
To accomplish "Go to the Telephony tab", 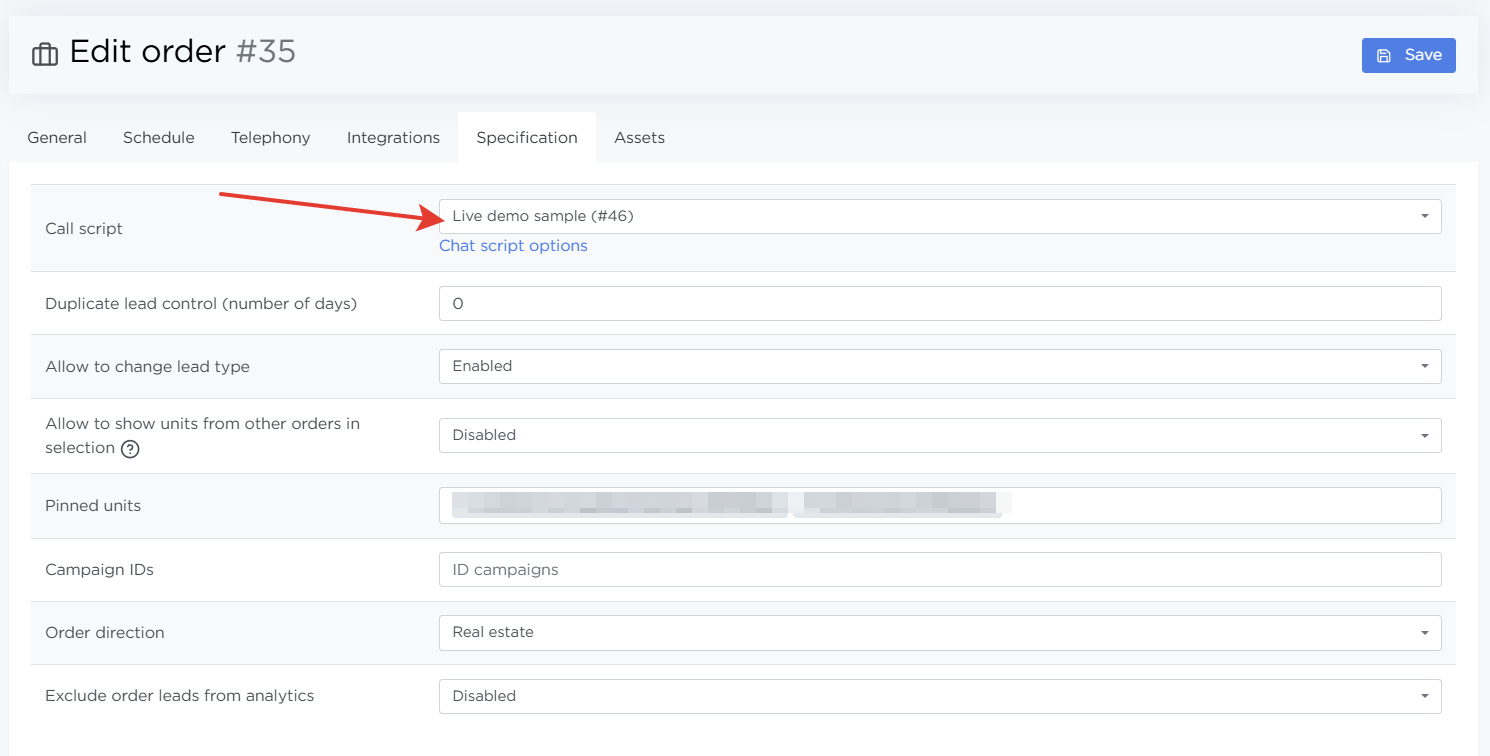I will pos(270,138).
